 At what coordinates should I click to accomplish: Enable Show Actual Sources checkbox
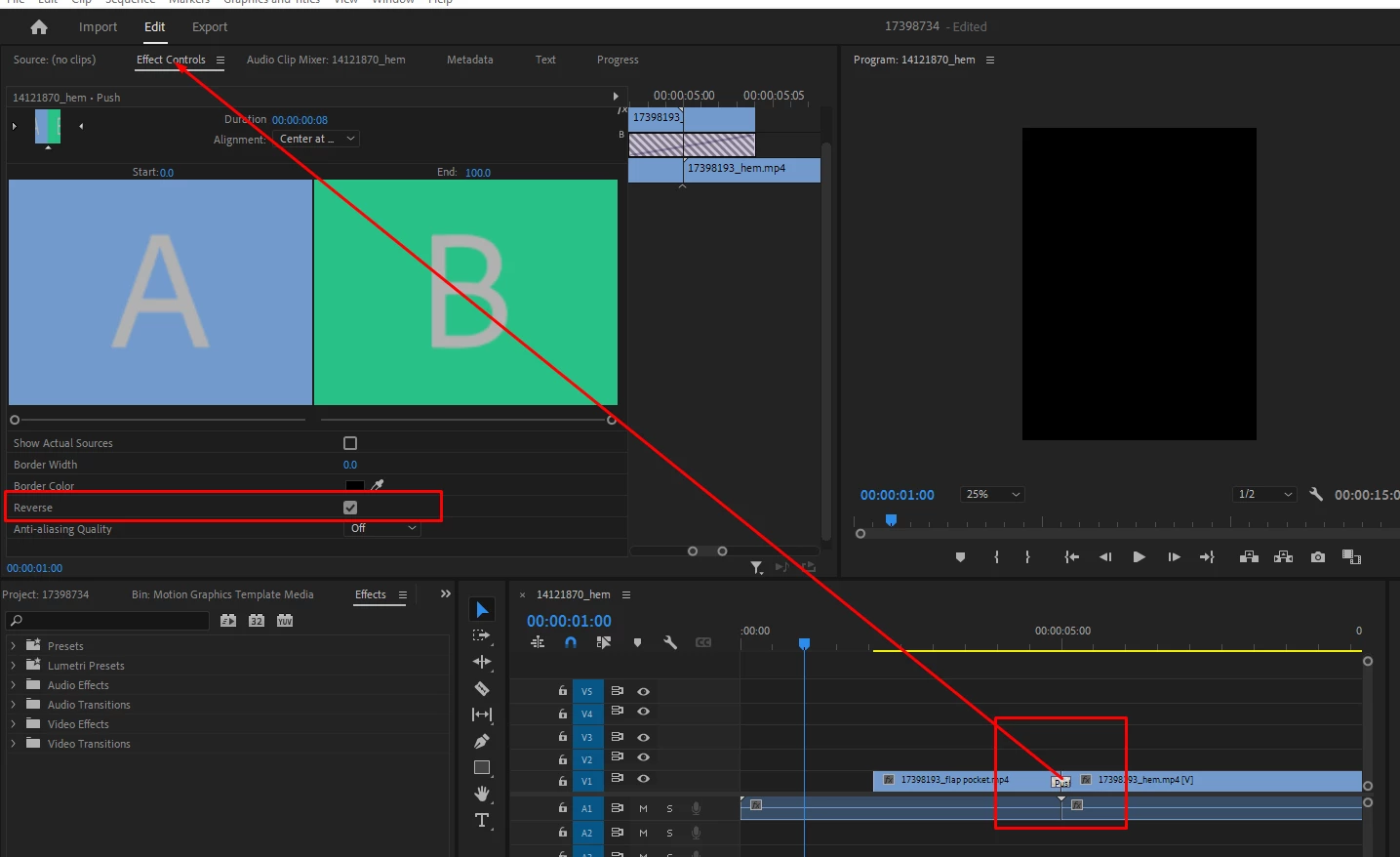pos(350,443)
